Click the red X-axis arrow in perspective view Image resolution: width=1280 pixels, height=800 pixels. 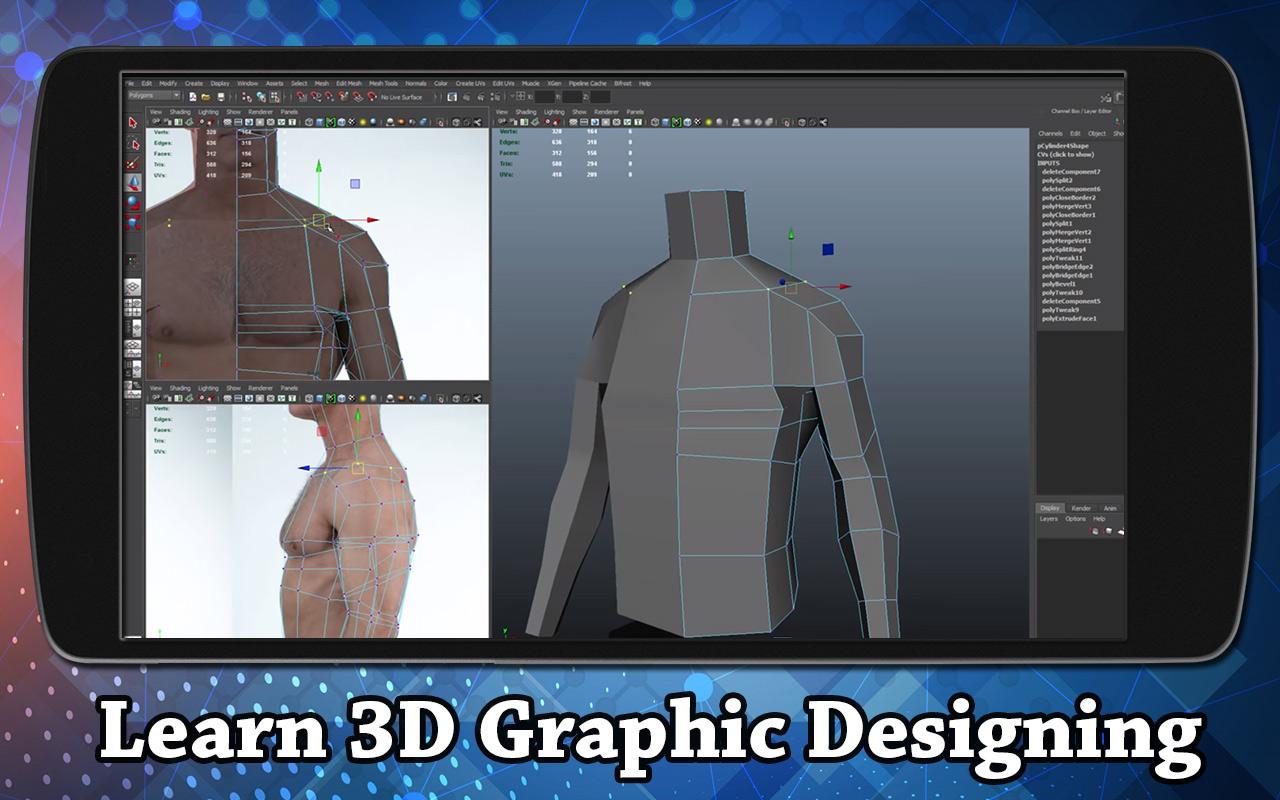(x=845, y=287)
